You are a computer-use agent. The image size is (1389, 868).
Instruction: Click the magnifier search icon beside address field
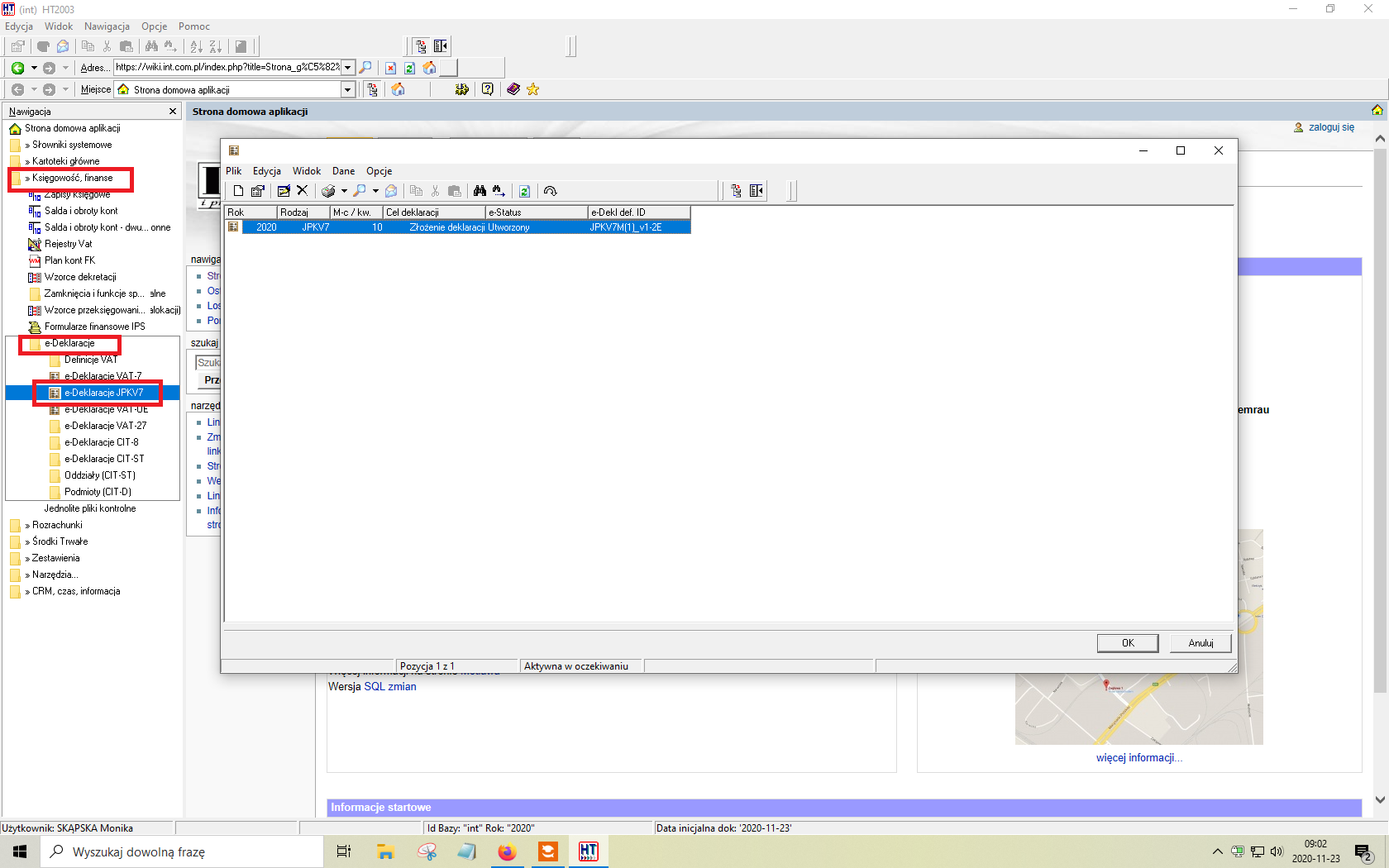click(x=365, y=68)
